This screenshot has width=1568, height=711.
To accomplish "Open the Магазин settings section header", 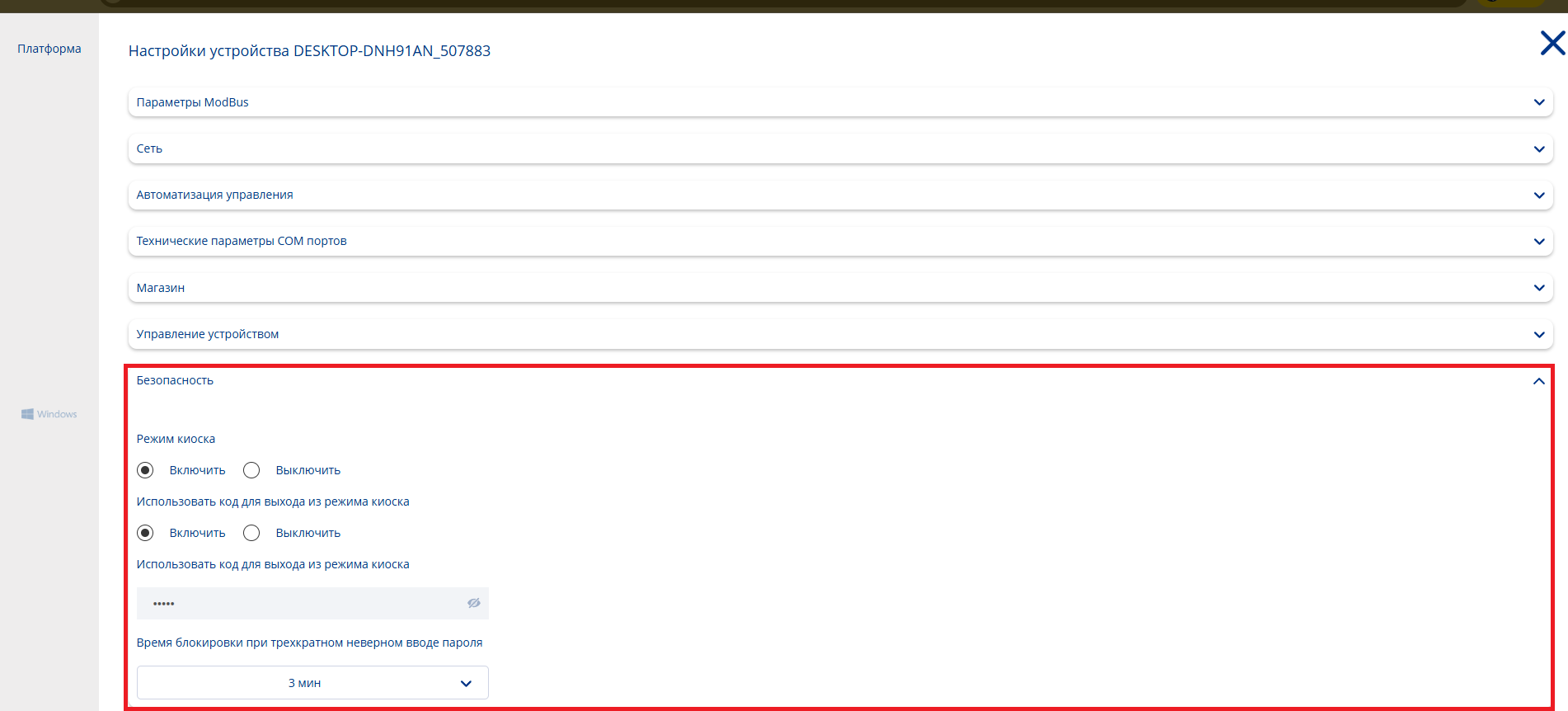I will [161, 288].
